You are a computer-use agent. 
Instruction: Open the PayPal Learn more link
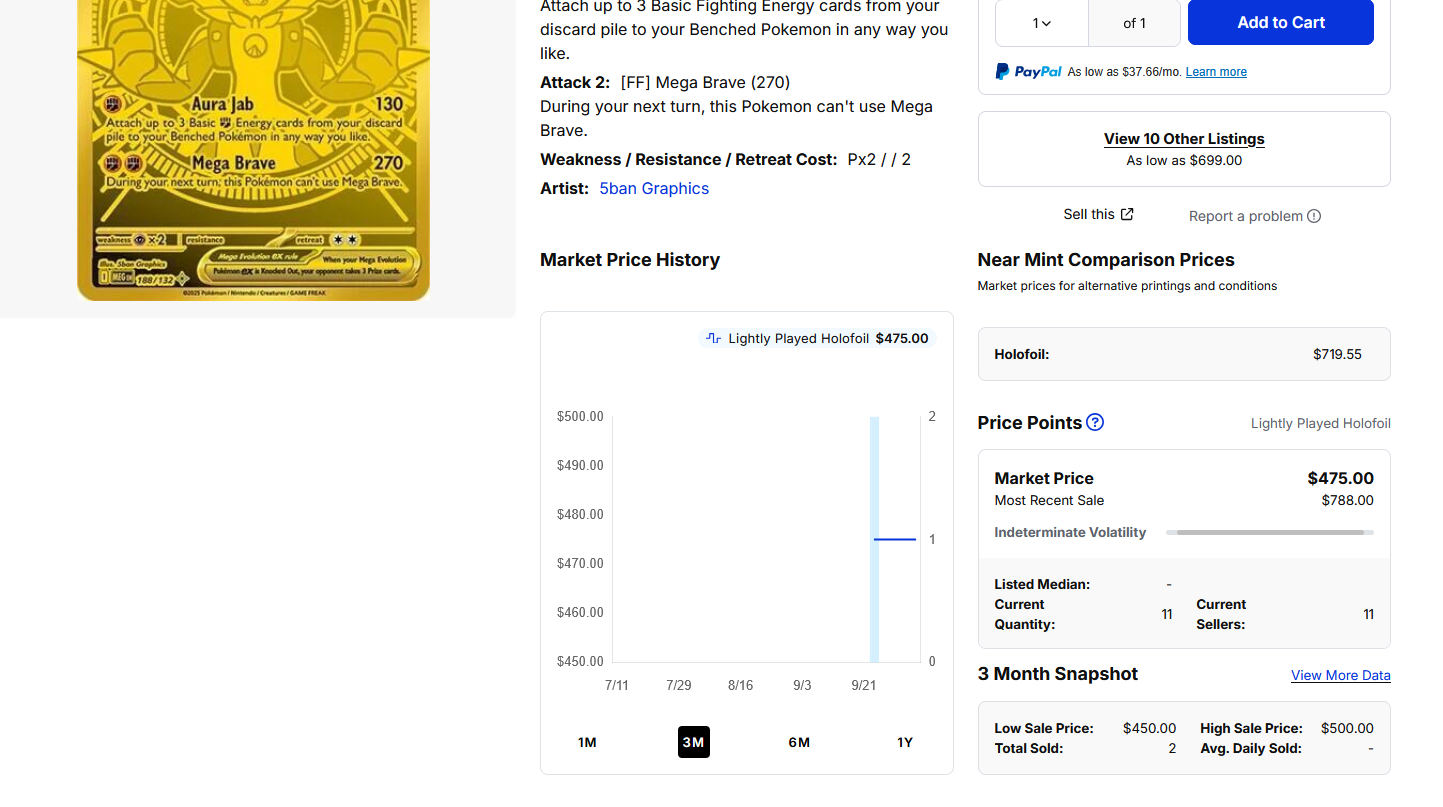(x=1216, y=72)
